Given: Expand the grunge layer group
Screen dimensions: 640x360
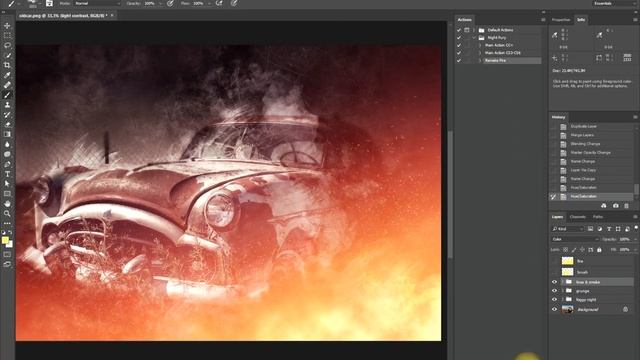Looking at the screenshot, I should [x=562, y=291].
